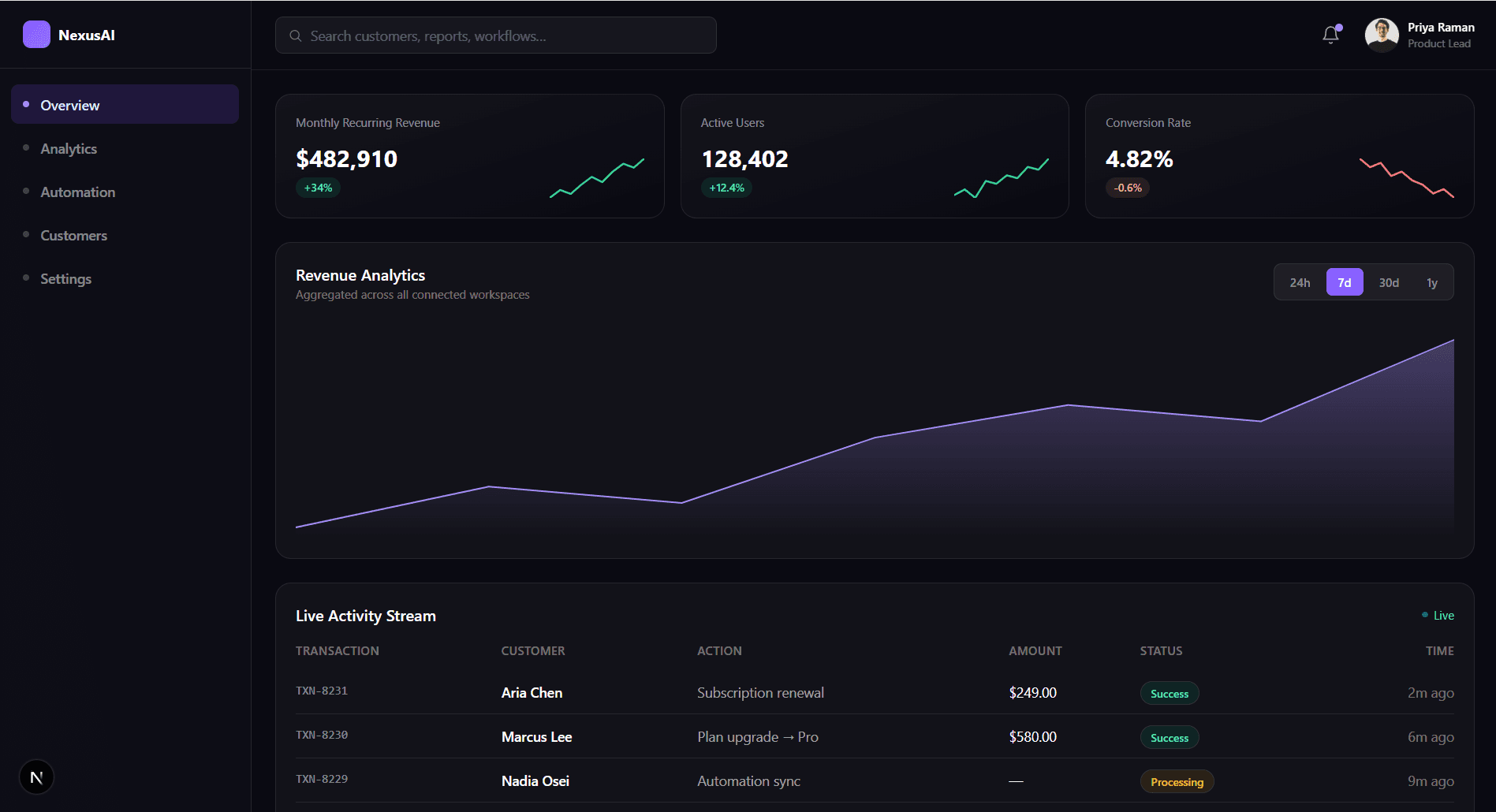Click the Active Users sparkline

click(1002, 177)
